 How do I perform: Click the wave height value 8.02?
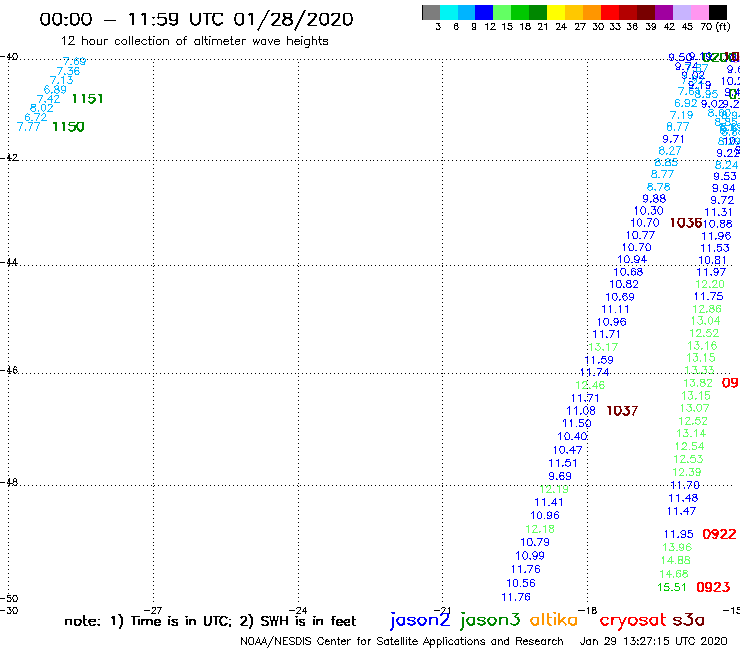42,108
